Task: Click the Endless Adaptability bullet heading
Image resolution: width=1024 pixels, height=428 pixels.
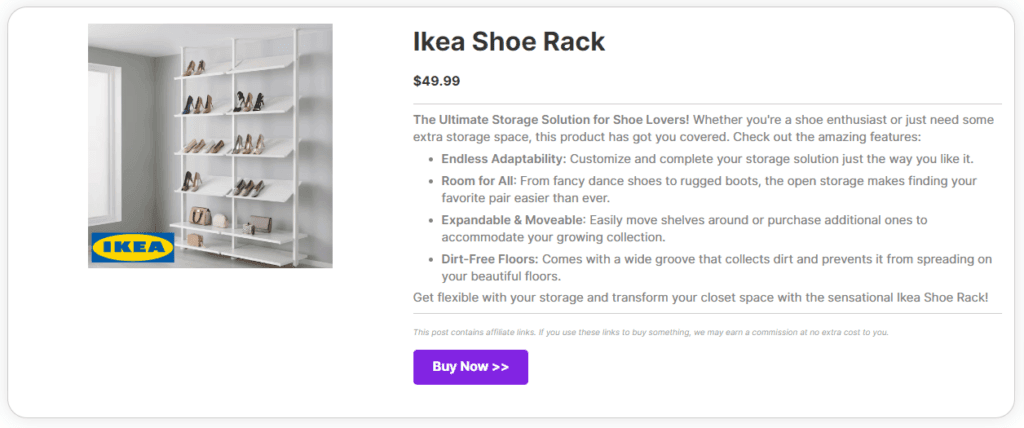Action: [x=504, y=159]
